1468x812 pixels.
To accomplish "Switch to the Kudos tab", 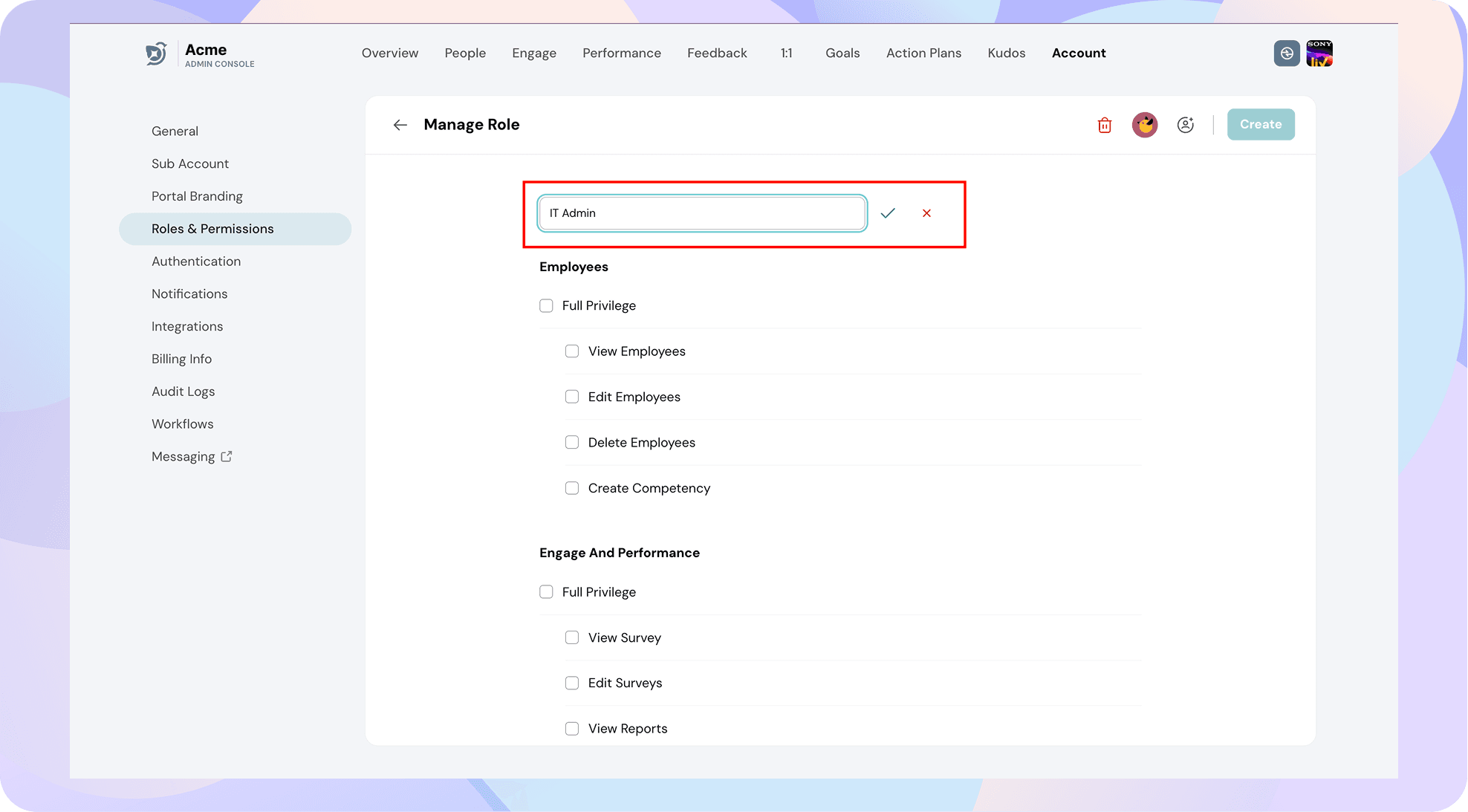I will coord(1007,53).
